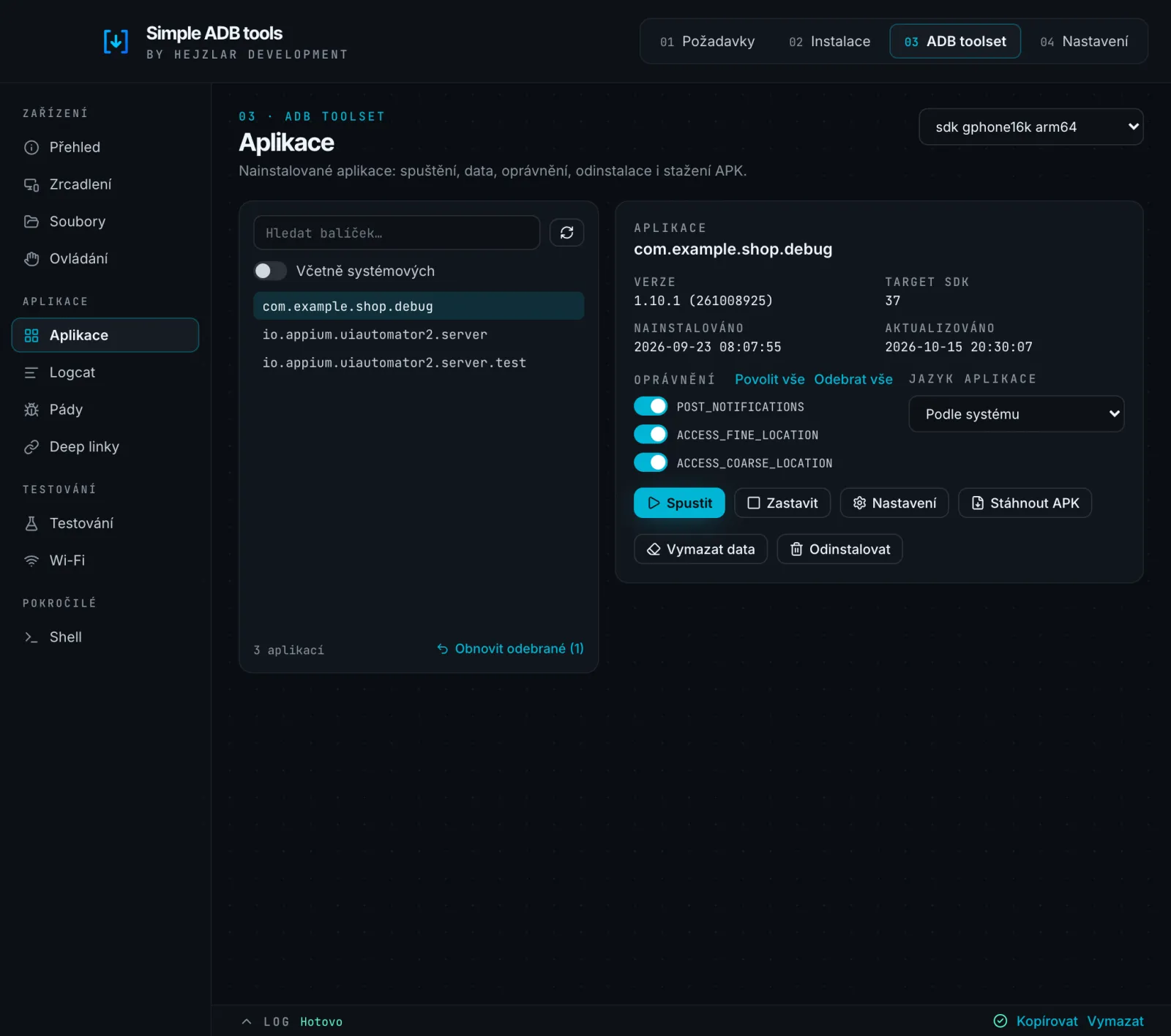
Task: Click the Odinstalovat button
Action: tap(839, 549)
